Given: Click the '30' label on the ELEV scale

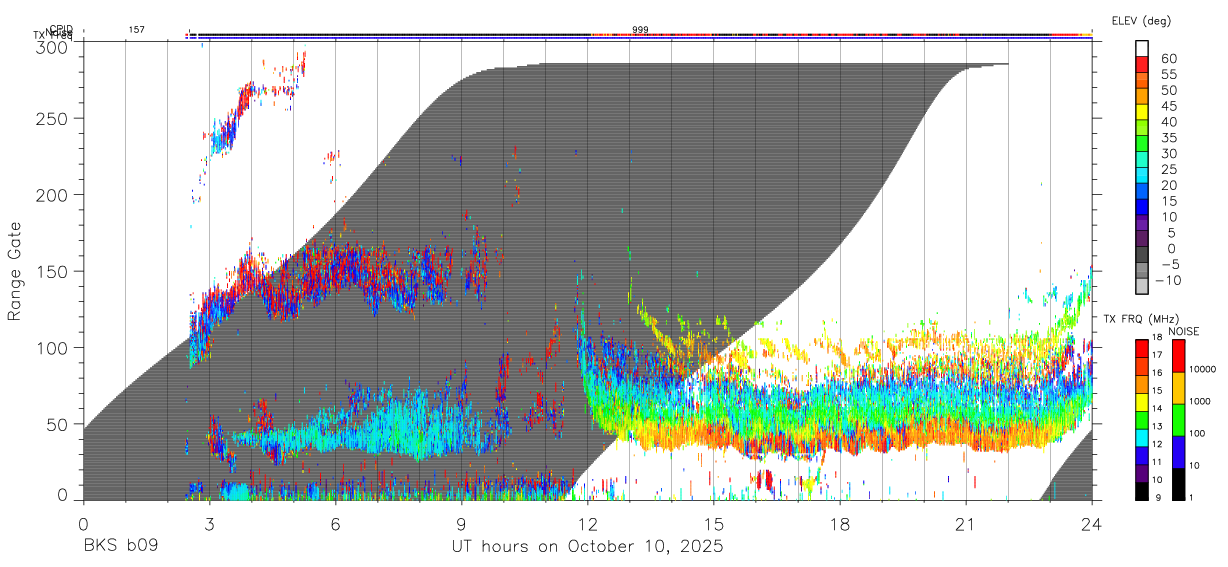Looking at the screenshot, I should [1168, 153].
